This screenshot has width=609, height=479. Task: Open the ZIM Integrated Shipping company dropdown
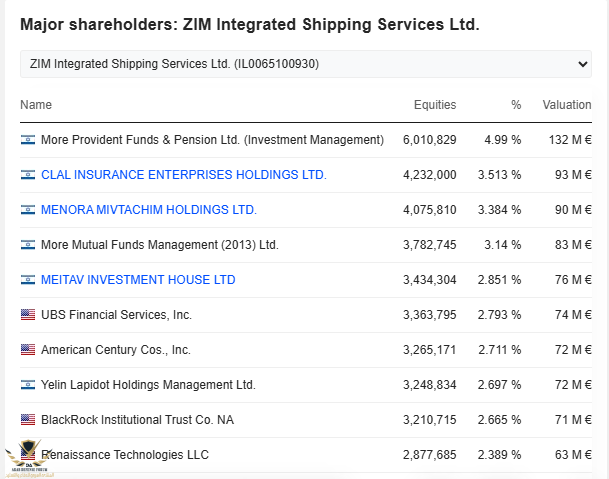pos(306,64)
